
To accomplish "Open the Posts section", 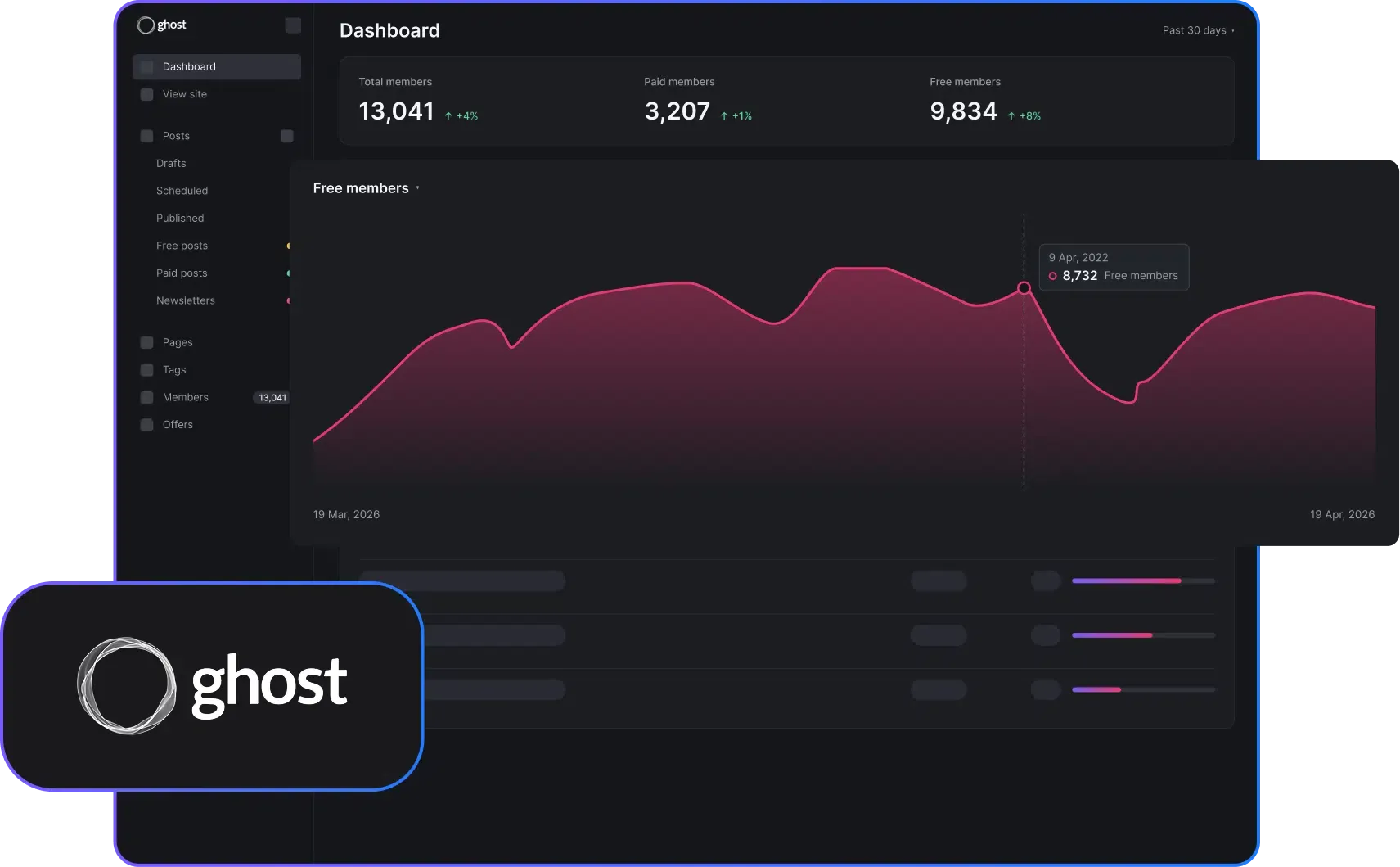I will (x=176, y=136).
